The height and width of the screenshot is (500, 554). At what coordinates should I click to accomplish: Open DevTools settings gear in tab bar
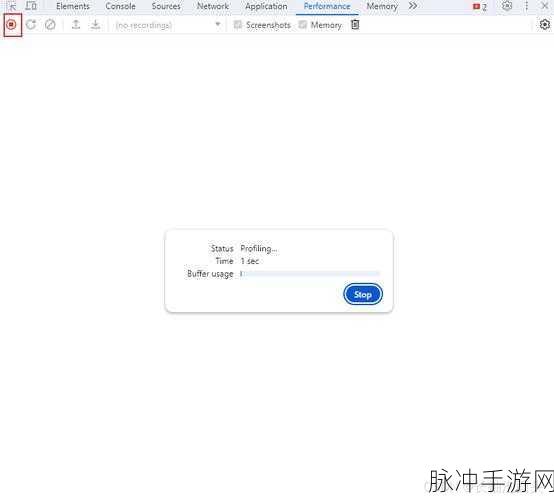(x=507, y=6)
